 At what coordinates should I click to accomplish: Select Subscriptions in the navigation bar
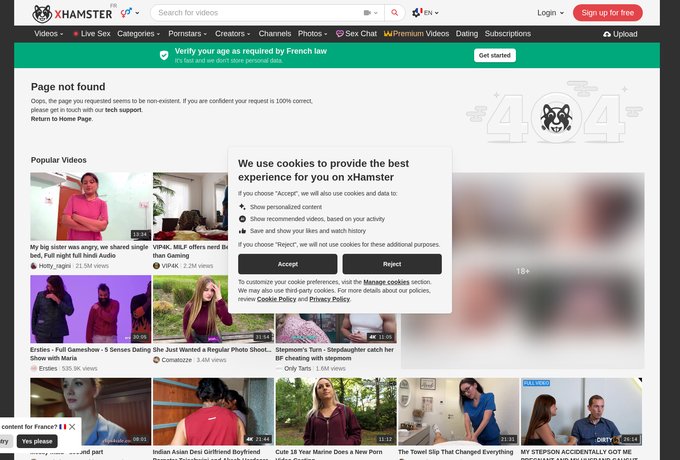click(508, 34)
